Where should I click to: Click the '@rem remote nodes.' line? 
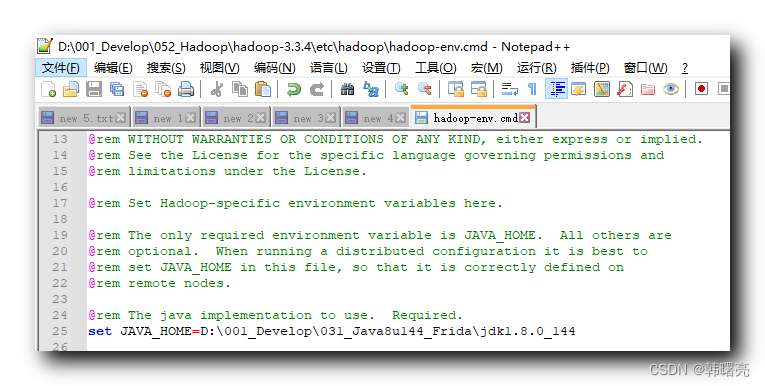click(x=159, y=284)
